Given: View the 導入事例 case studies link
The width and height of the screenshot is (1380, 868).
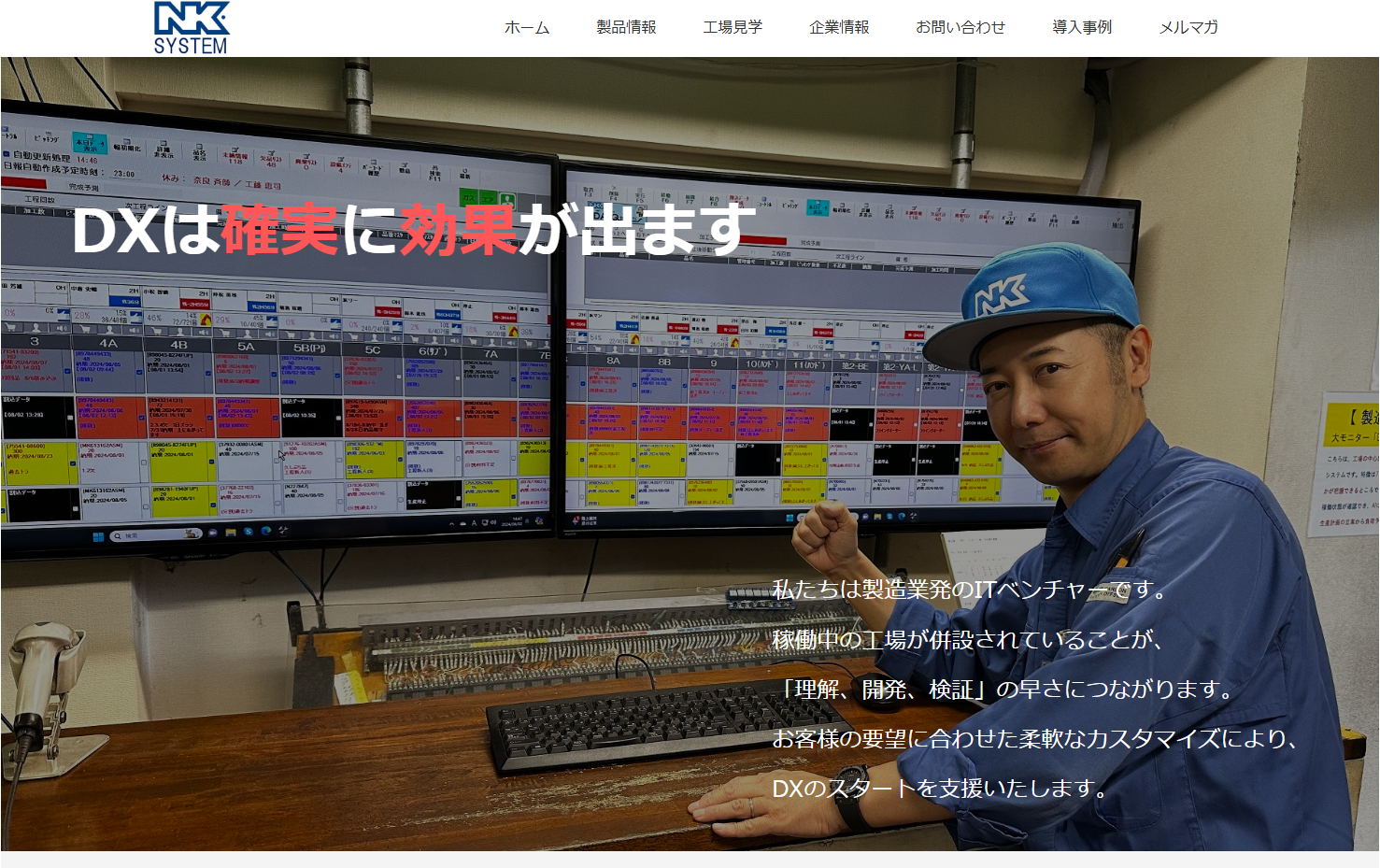Looking at the screenshot, I should (1082, 27).
